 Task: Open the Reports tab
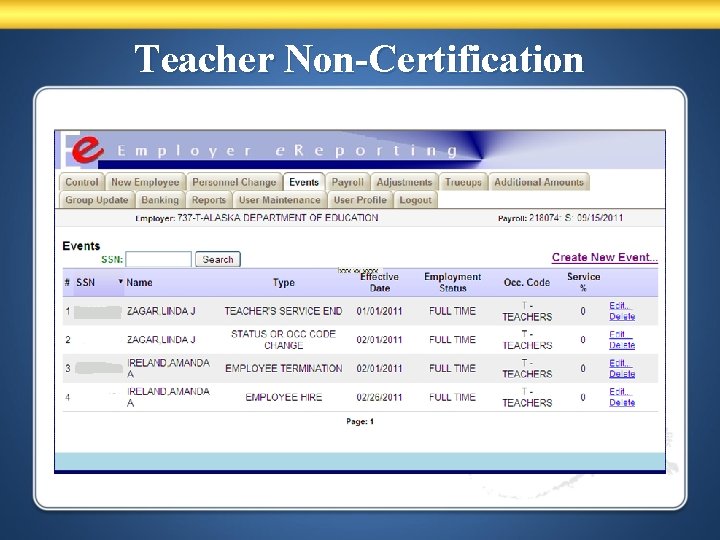coord(209,200)
